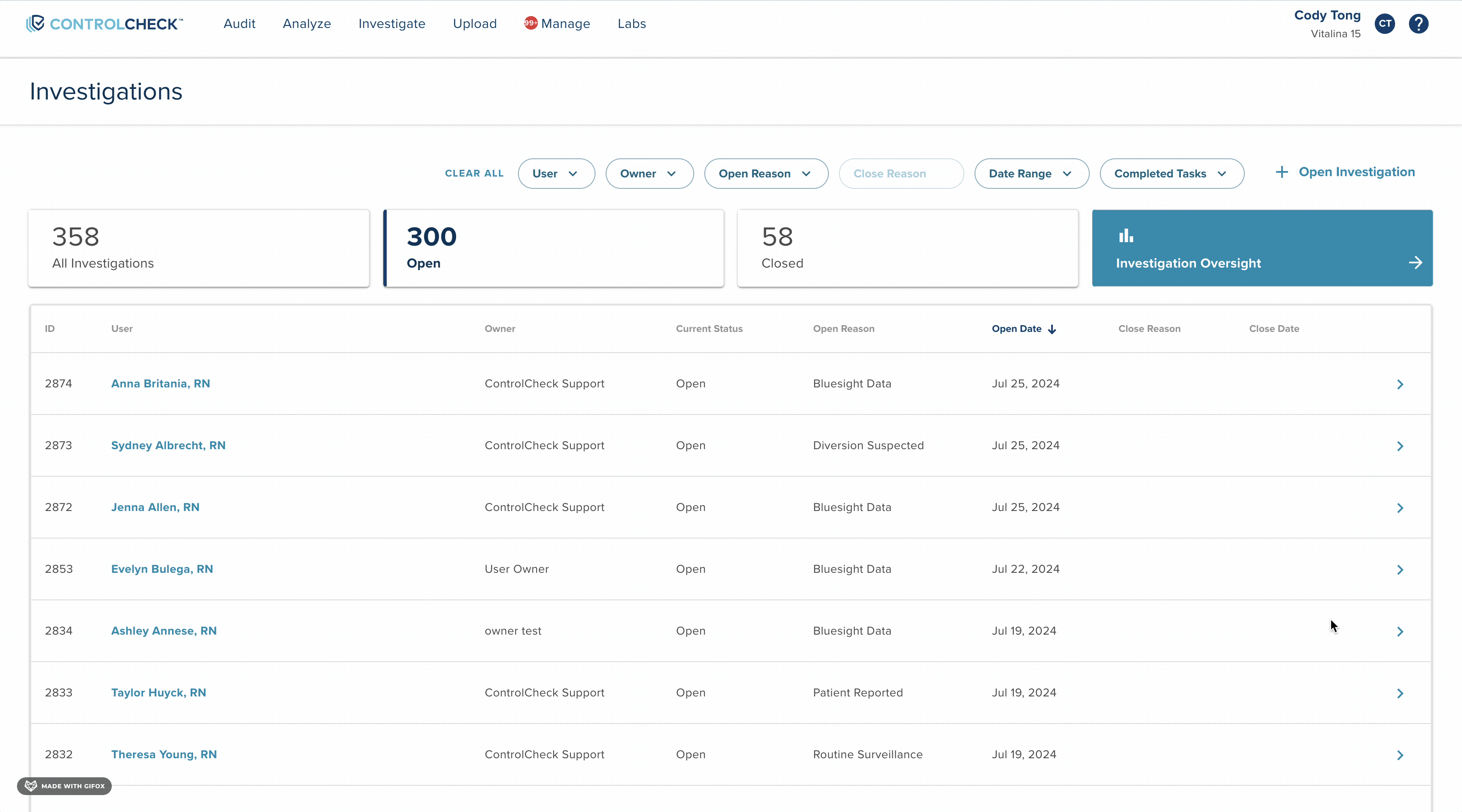Viewport: 1462px width, 812px height.
Task: Click the red 99+ notification badge
Action: 531,23
